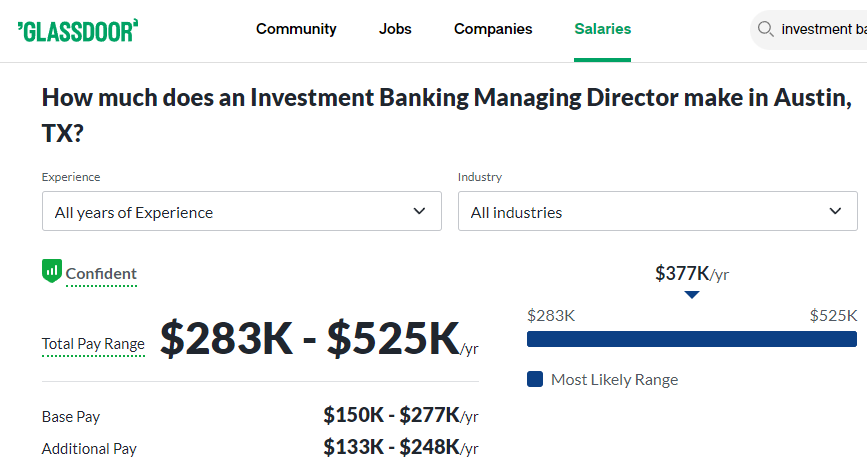The image size is (867, 465).
Task: Click the 'Base Pay' row label
Action: pyautogui.click(x=71, y=417)
